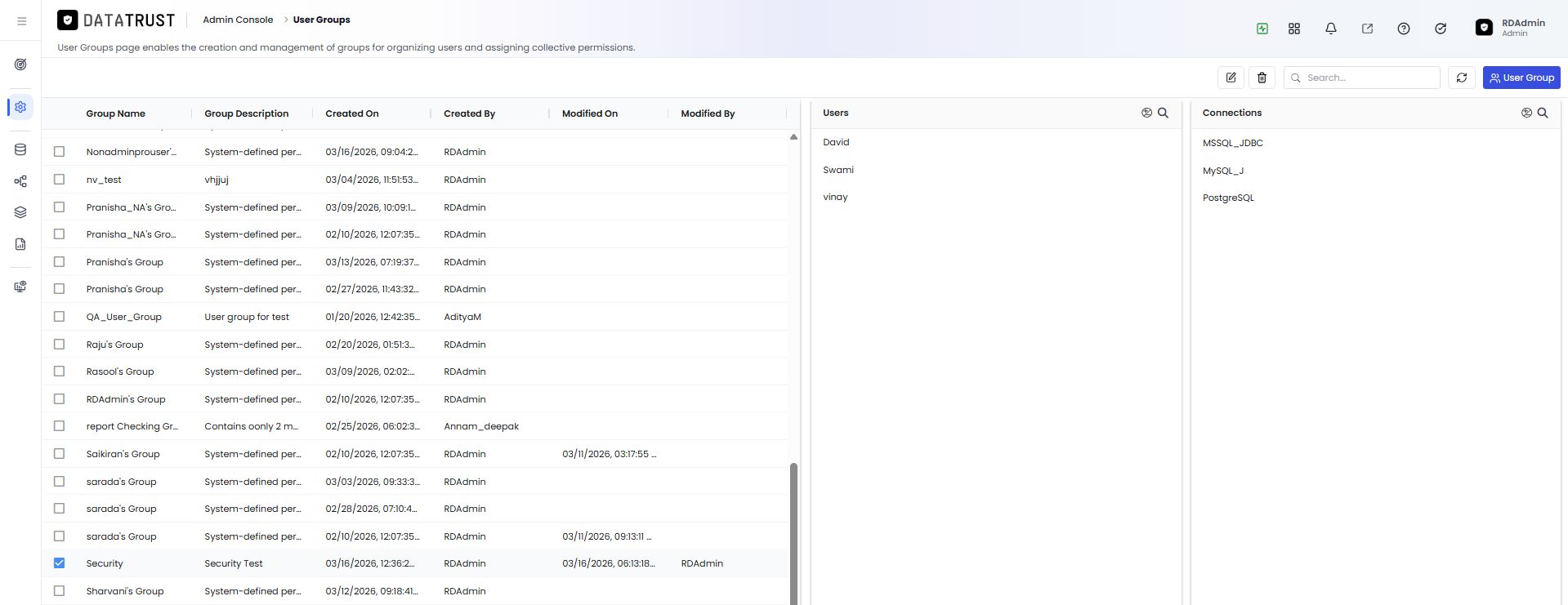This screenshot has width=1568, height=605.
Task: Check the QA_User_Group row checkbox
Action: tap(59, 316)
